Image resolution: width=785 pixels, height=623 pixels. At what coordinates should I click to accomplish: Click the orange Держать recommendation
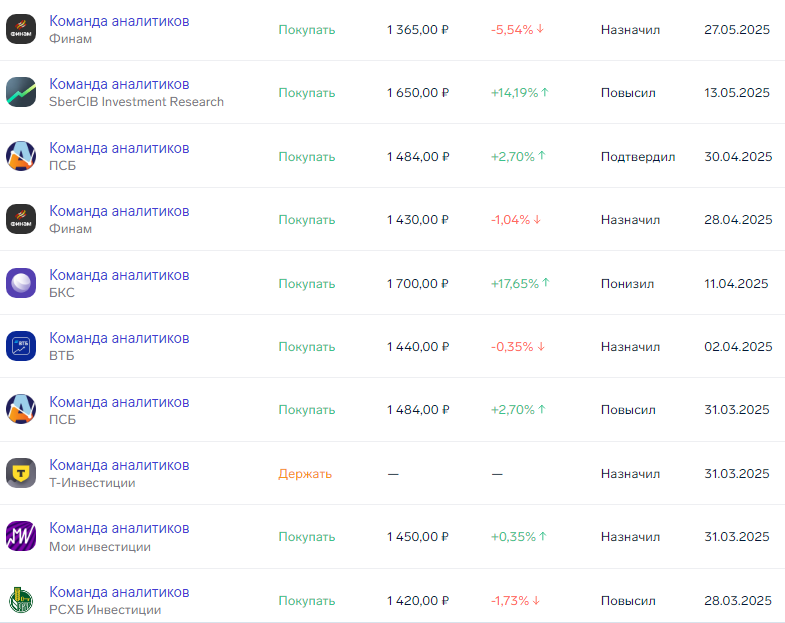(x=305, y=474)
